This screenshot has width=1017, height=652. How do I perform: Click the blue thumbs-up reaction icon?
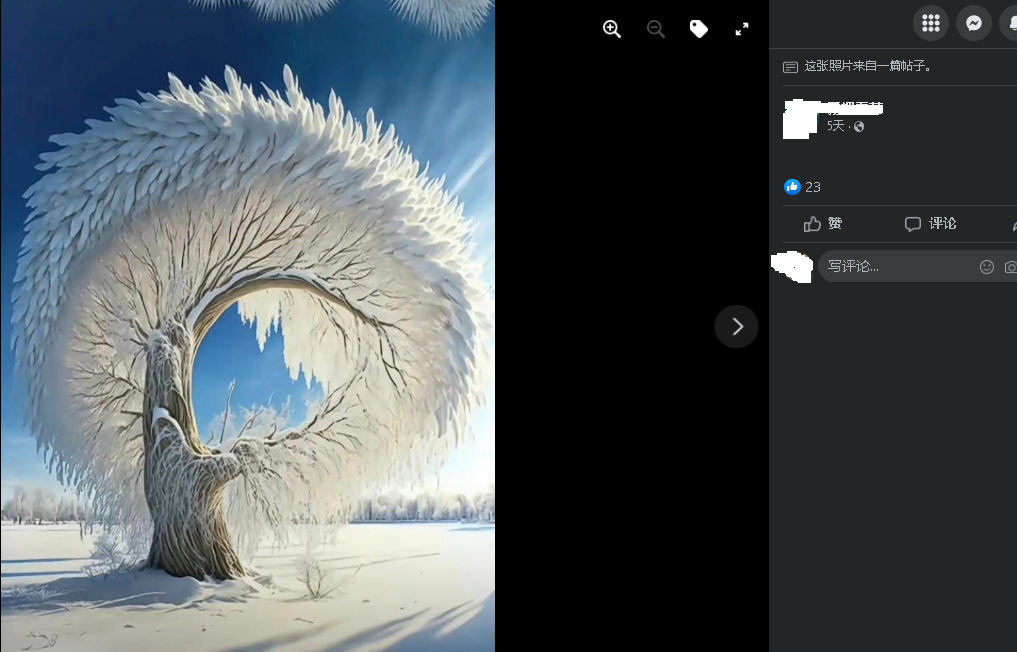click(x=790, y=186)
